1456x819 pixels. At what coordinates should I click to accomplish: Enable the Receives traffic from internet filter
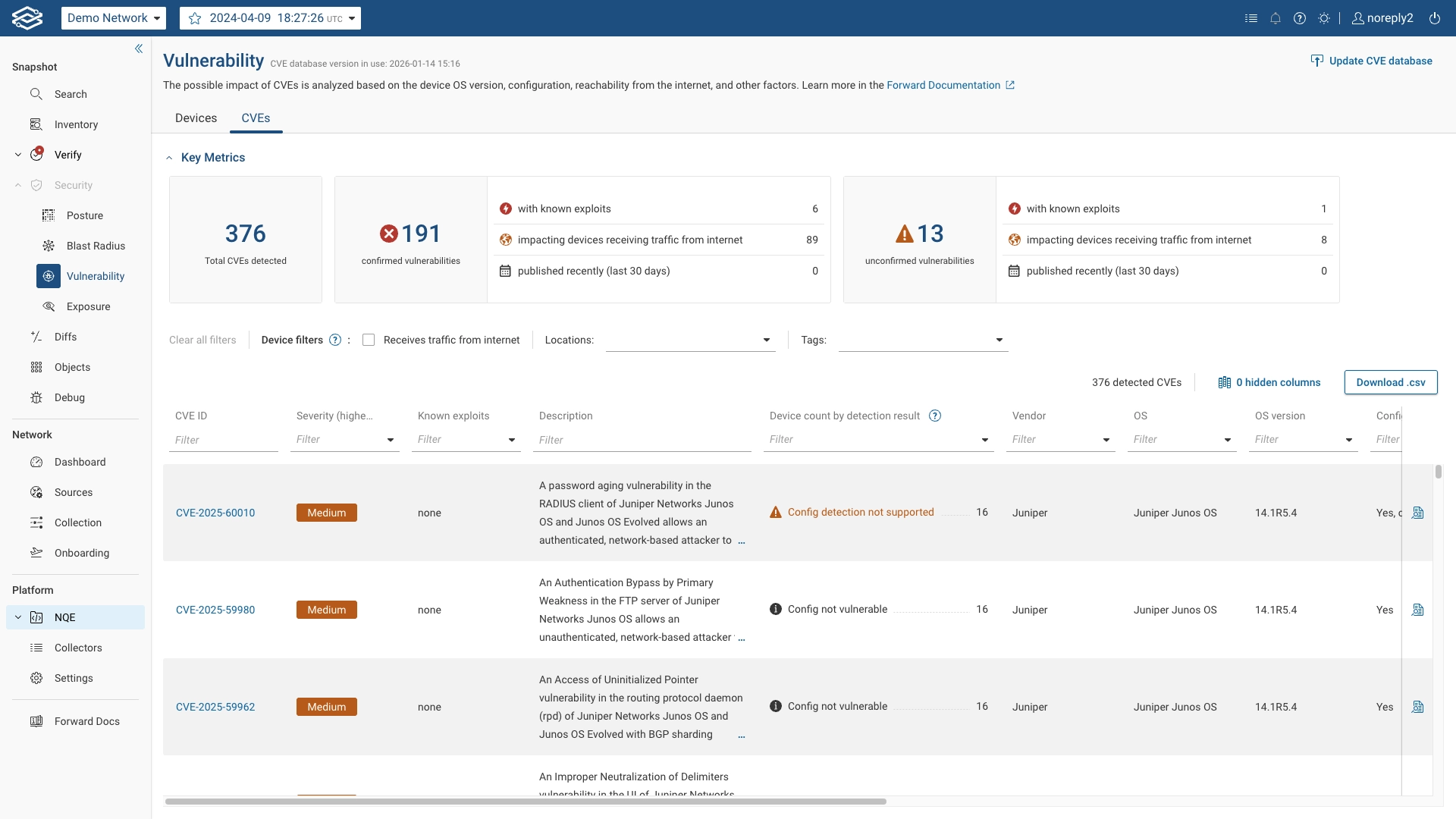(369, 340)
